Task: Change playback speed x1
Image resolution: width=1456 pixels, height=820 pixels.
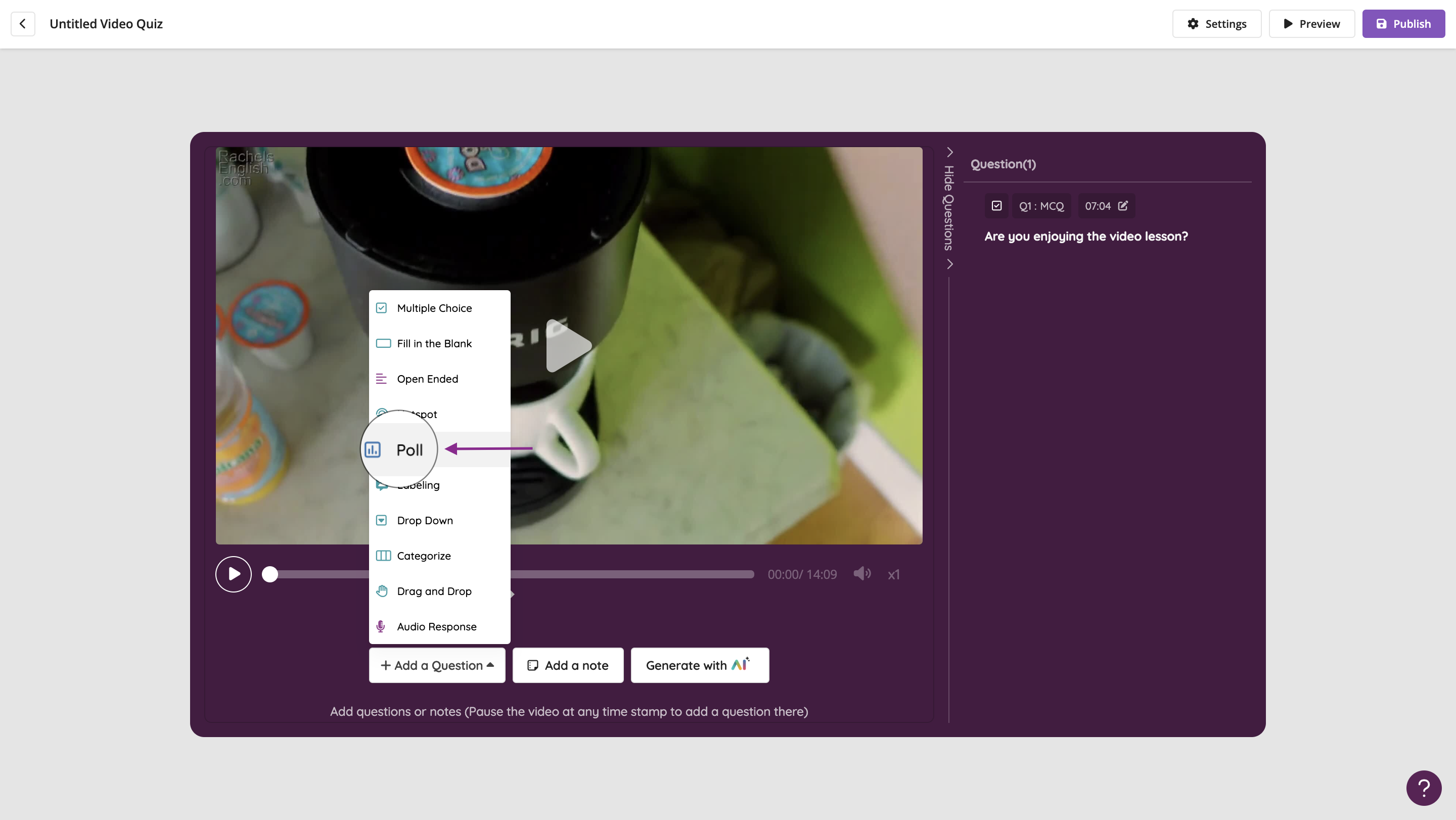Action: (x=893, y=575)
